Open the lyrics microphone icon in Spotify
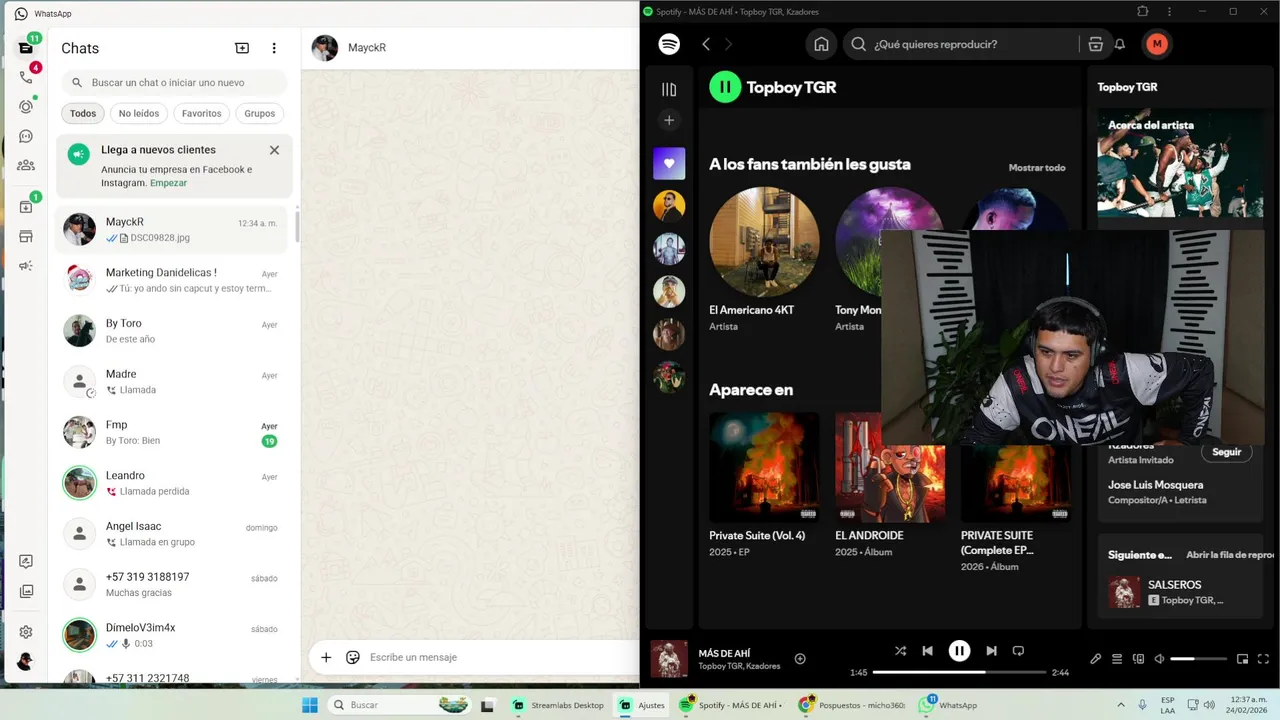The height and width of the screenshot is (720, 1280). coord(1096,659)
